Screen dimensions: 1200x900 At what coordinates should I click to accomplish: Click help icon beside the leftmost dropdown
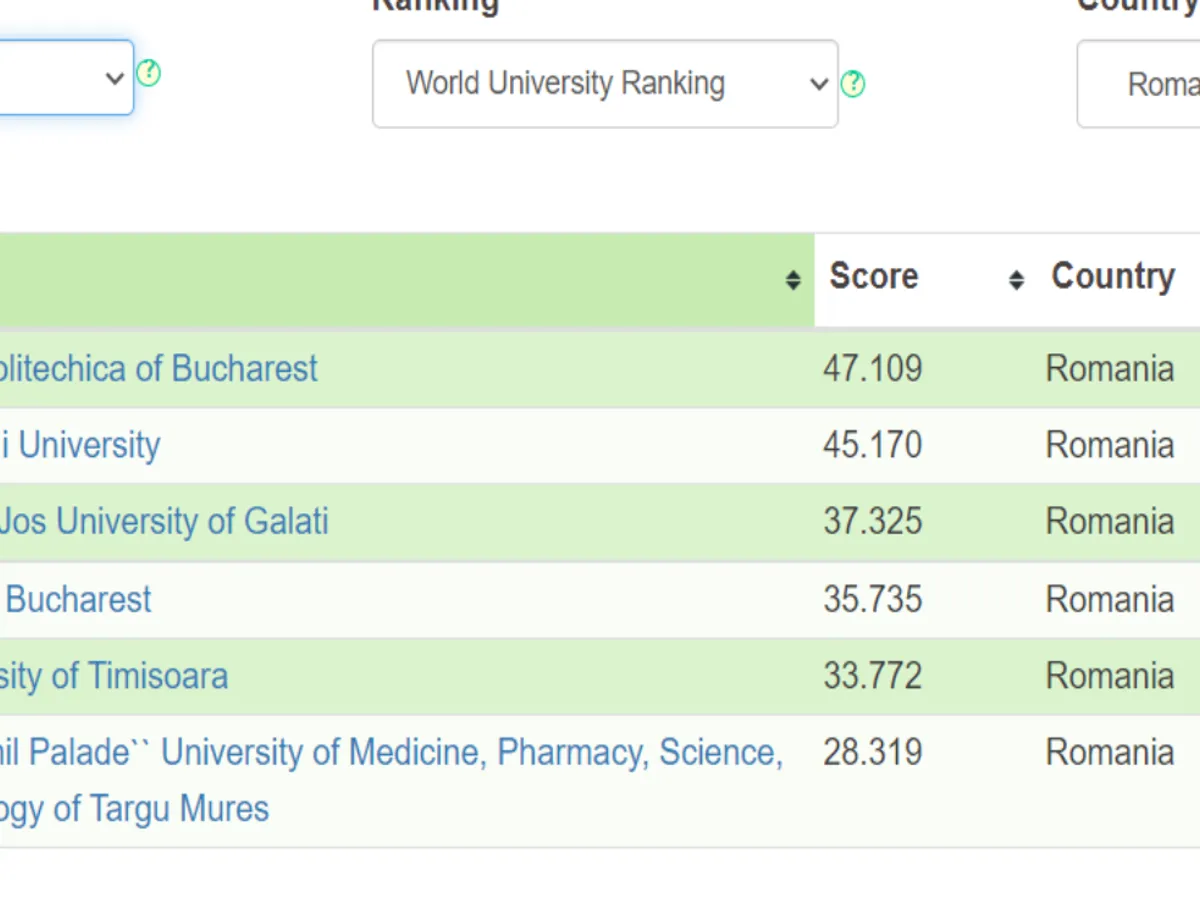click(148, 73)
